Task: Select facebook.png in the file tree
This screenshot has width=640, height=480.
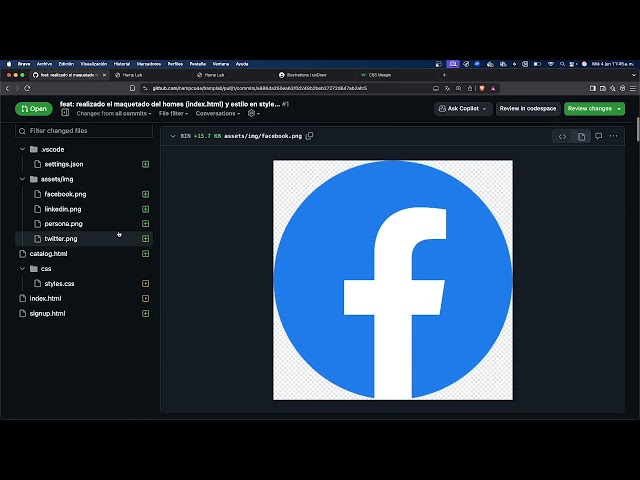Action: coord(84,194)
